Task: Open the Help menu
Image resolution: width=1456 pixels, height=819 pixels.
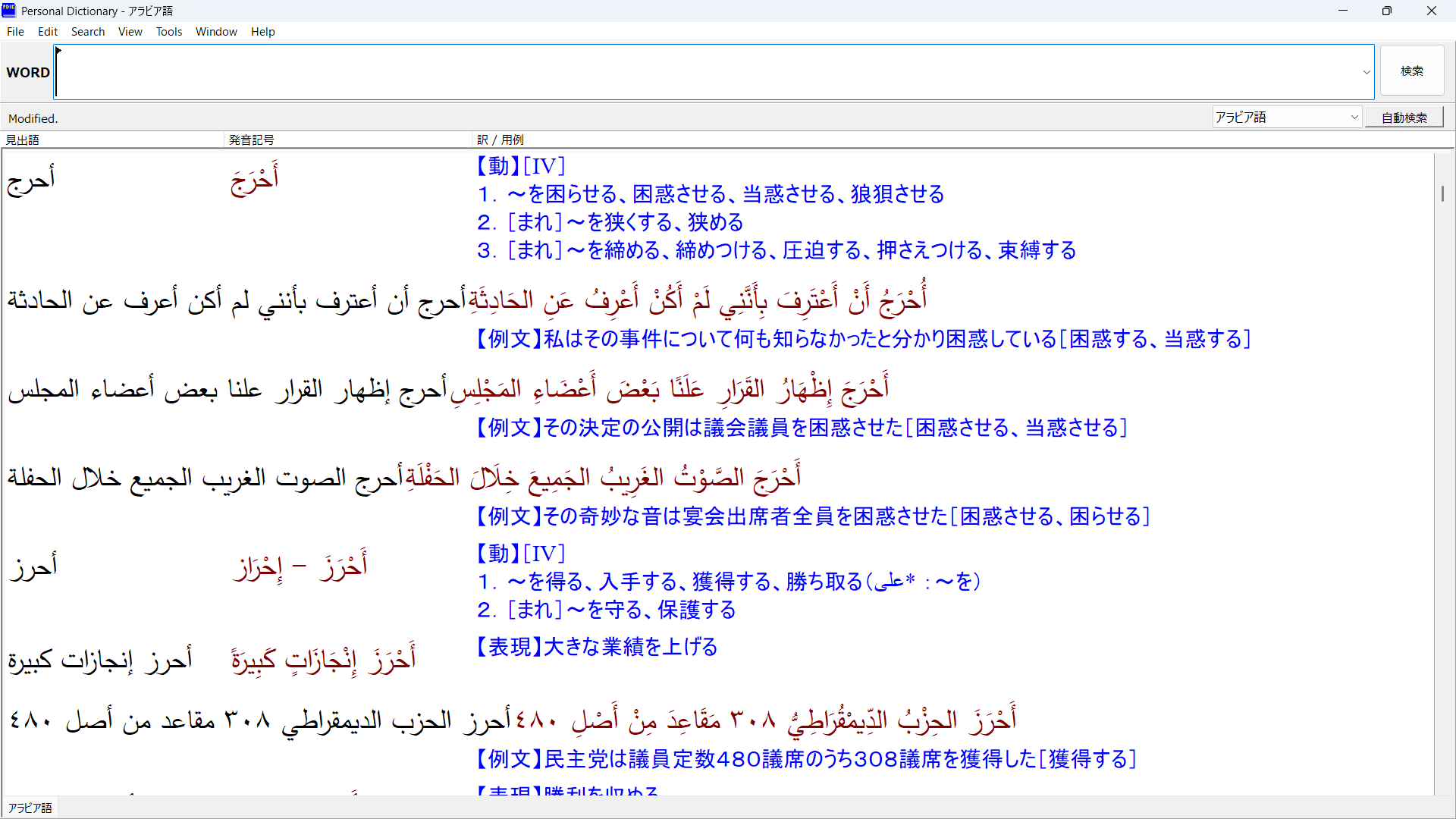Action: (263, 32)
